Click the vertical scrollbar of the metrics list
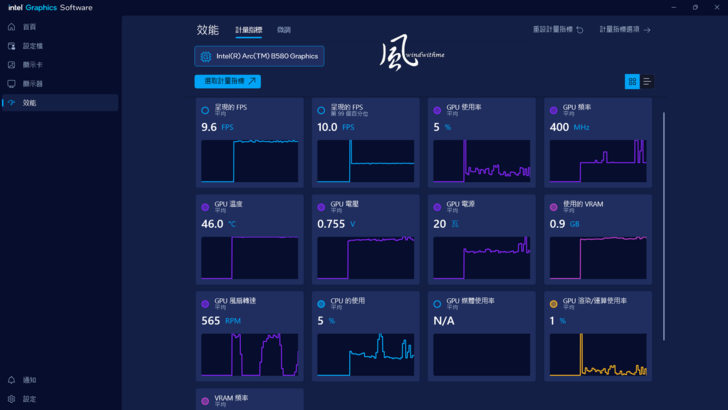728x410 pixels. 664,226
